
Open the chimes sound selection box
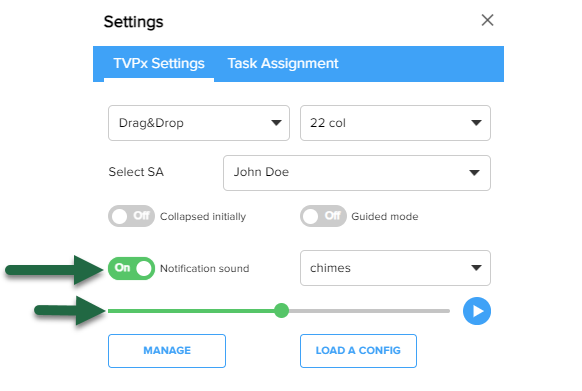click(395, 268)
